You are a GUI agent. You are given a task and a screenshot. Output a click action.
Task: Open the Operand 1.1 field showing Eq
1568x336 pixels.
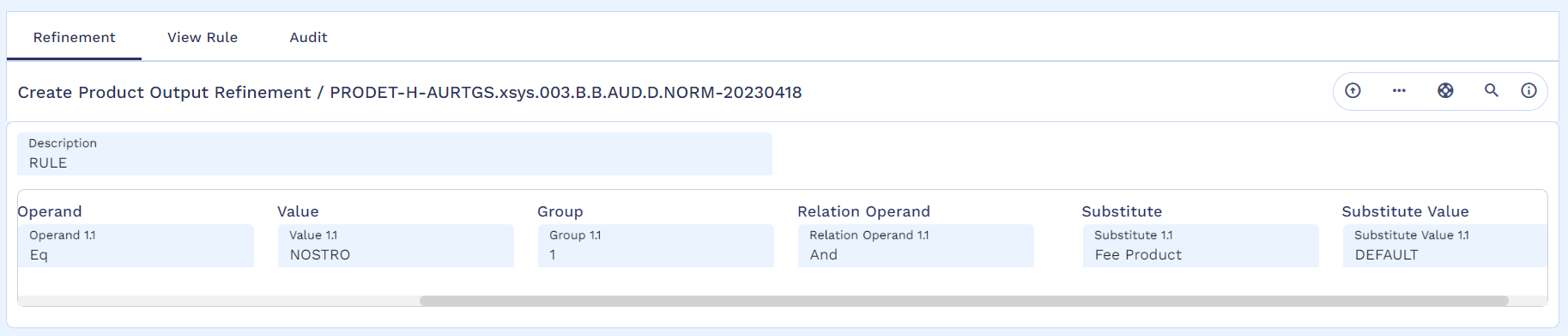(x=136, y=246)
